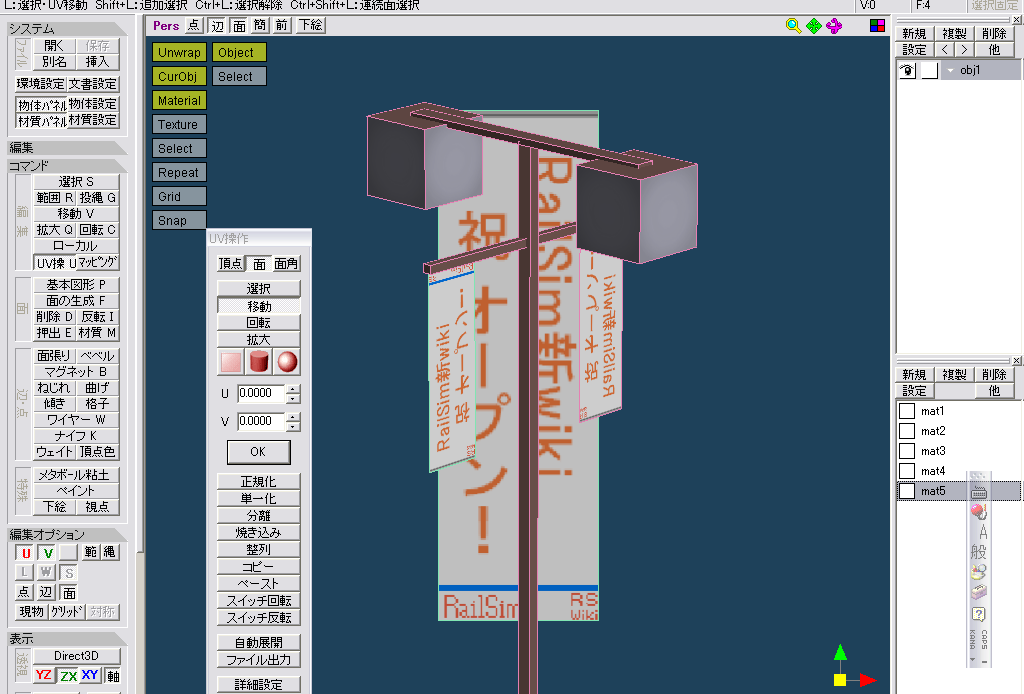Close the material panel with X
Image resolution: width=1024 pixels, height=694 pixels.
(1016, 360)
